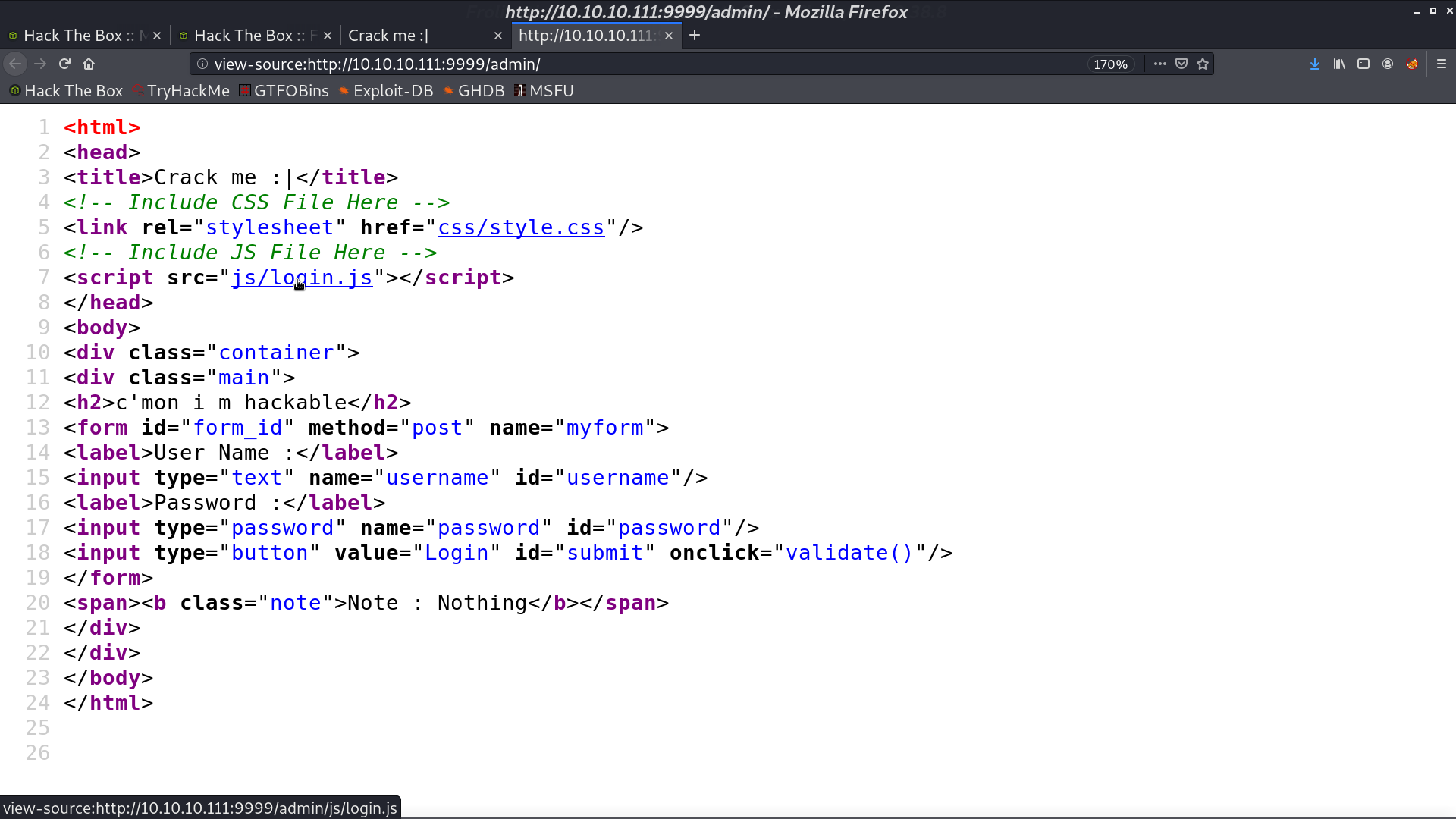Screen dimensions: 1456x819
Task: Open the home page button
Action: (x=89, y=64)
